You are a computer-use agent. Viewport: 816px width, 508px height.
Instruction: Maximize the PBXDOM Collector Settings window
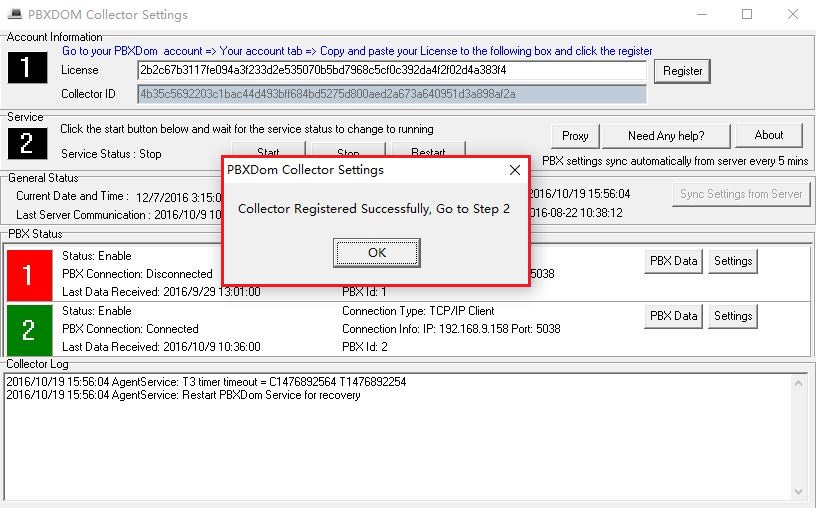(x=747, y=14)
